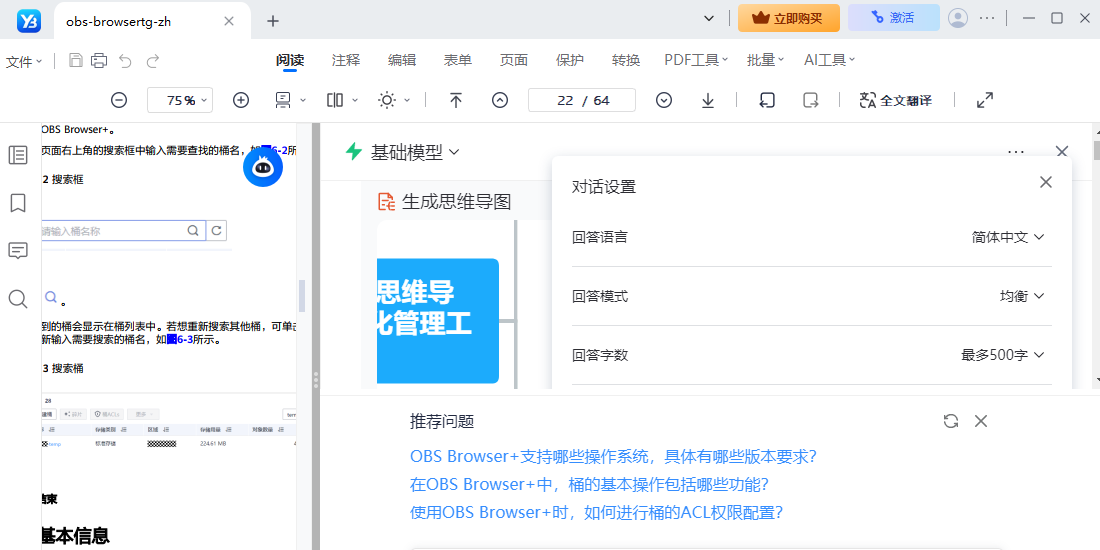Change 回答模式 from 均衡
Screen dimensions: 1100x550
point(1022,296)
